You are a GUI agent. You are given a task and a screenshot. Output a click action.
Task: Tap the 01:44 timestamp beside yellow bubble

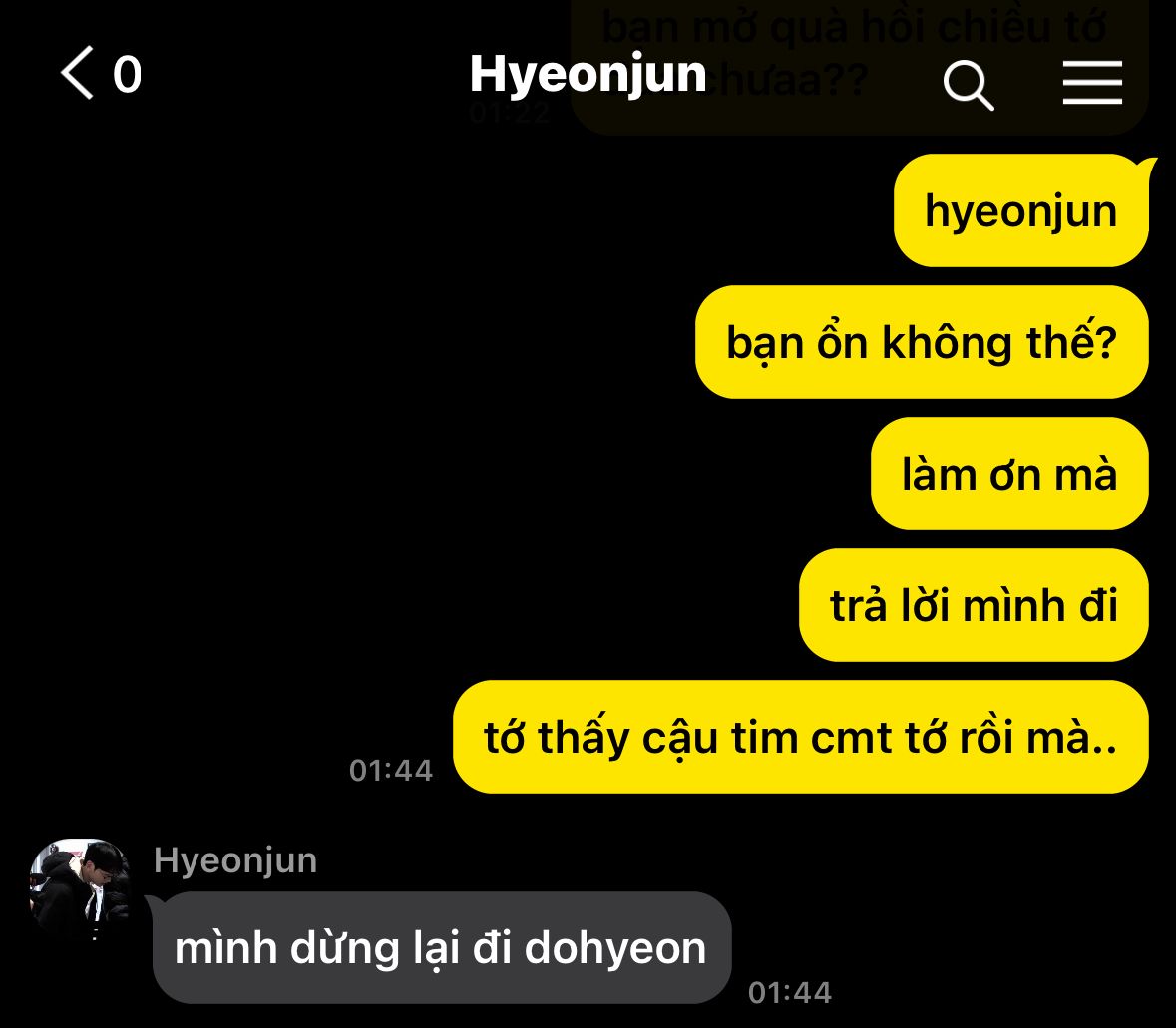[x=391, y=770]
